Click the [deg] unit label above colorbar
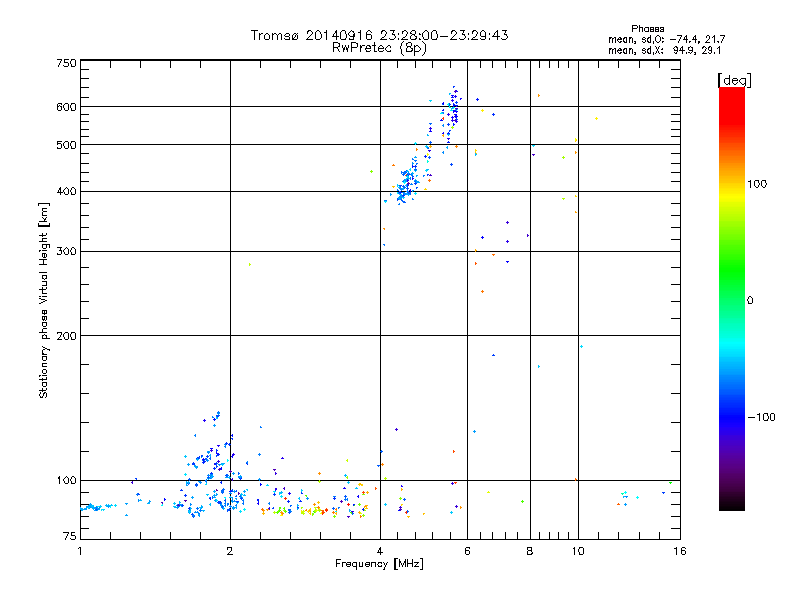The width and height of the screenshot is (800, 600). 734,79
